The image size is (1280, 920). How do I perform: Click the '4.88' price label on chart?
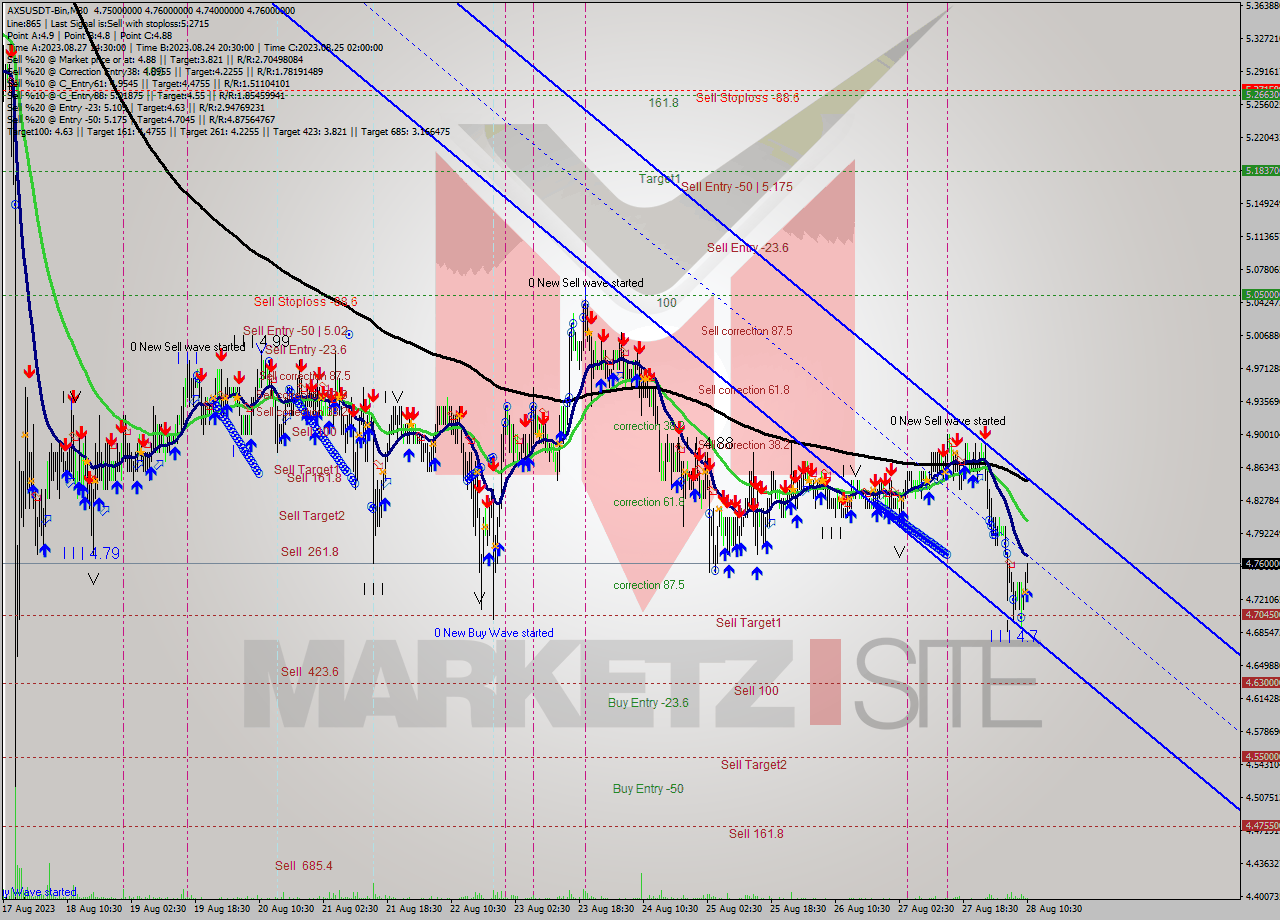click(x=718, y=443)
